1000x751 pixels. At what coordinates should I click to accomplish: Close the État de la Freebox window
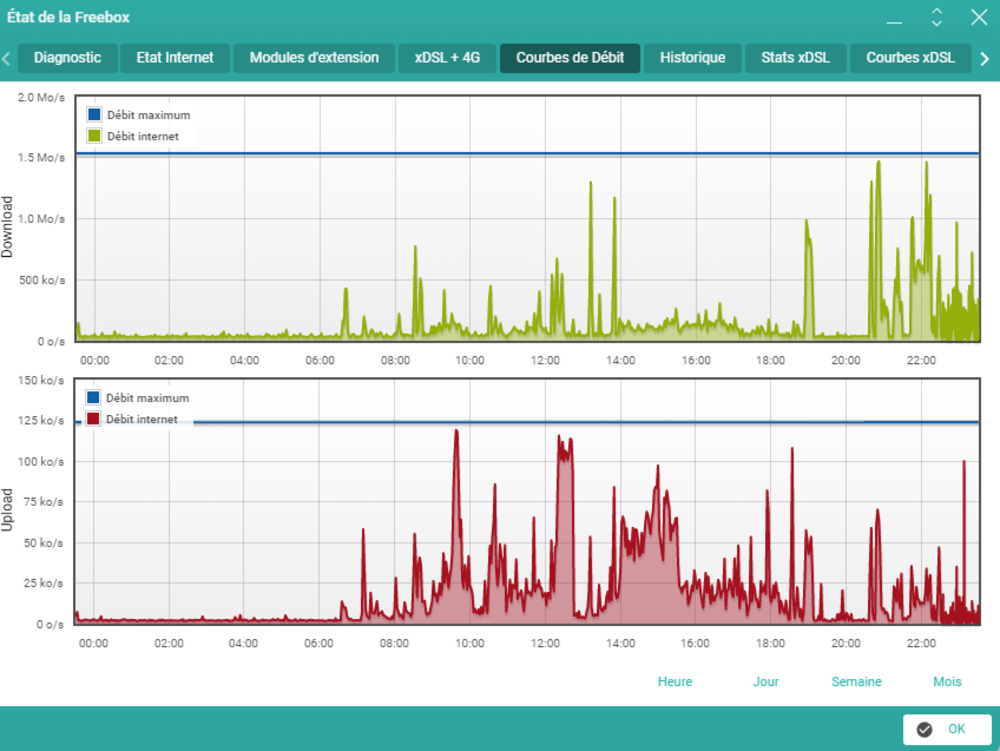click(979, 17)
